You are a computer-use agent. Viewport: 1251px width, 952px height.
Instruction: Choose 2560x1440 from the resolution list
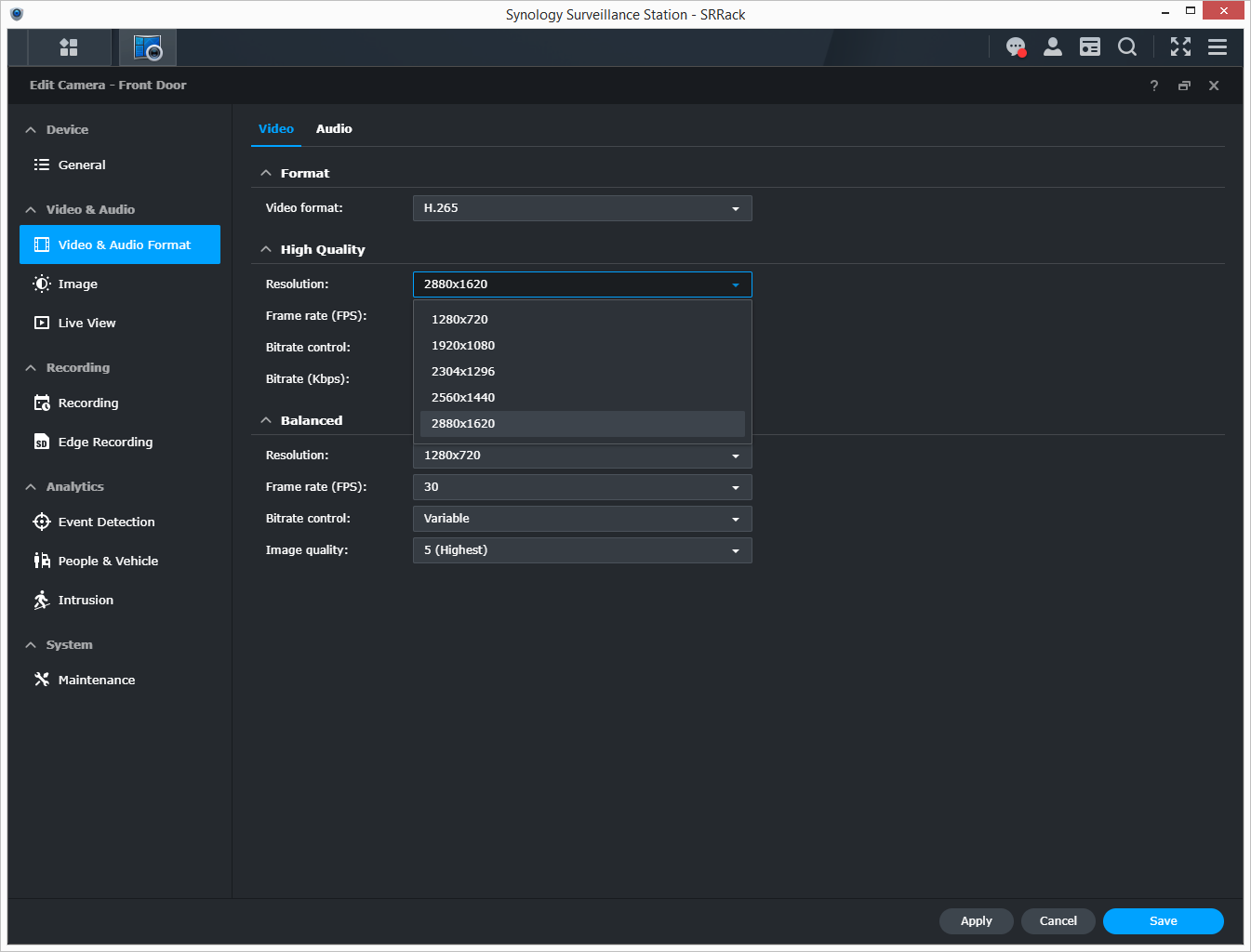point(582,398)
